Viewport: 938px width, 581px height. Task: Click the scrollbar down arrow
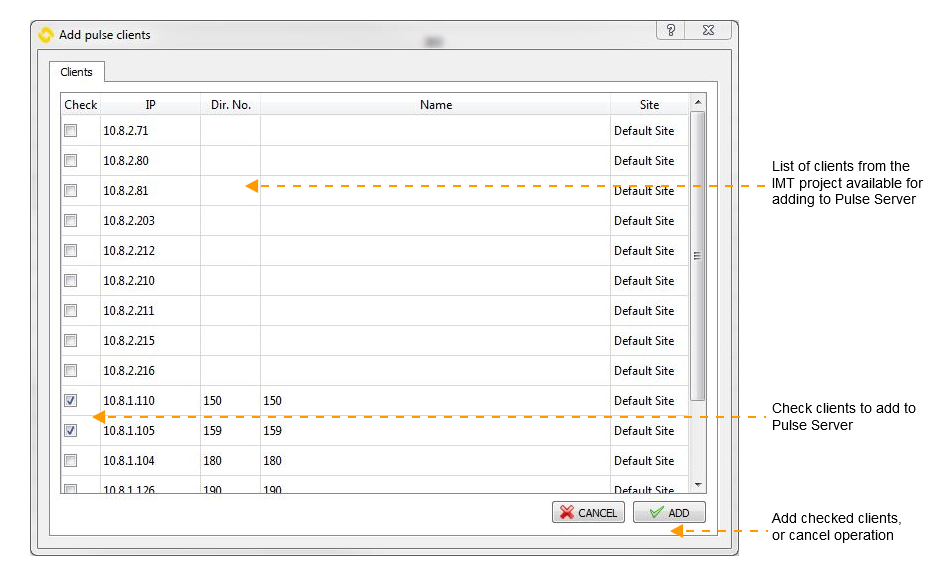coord(698,485)
